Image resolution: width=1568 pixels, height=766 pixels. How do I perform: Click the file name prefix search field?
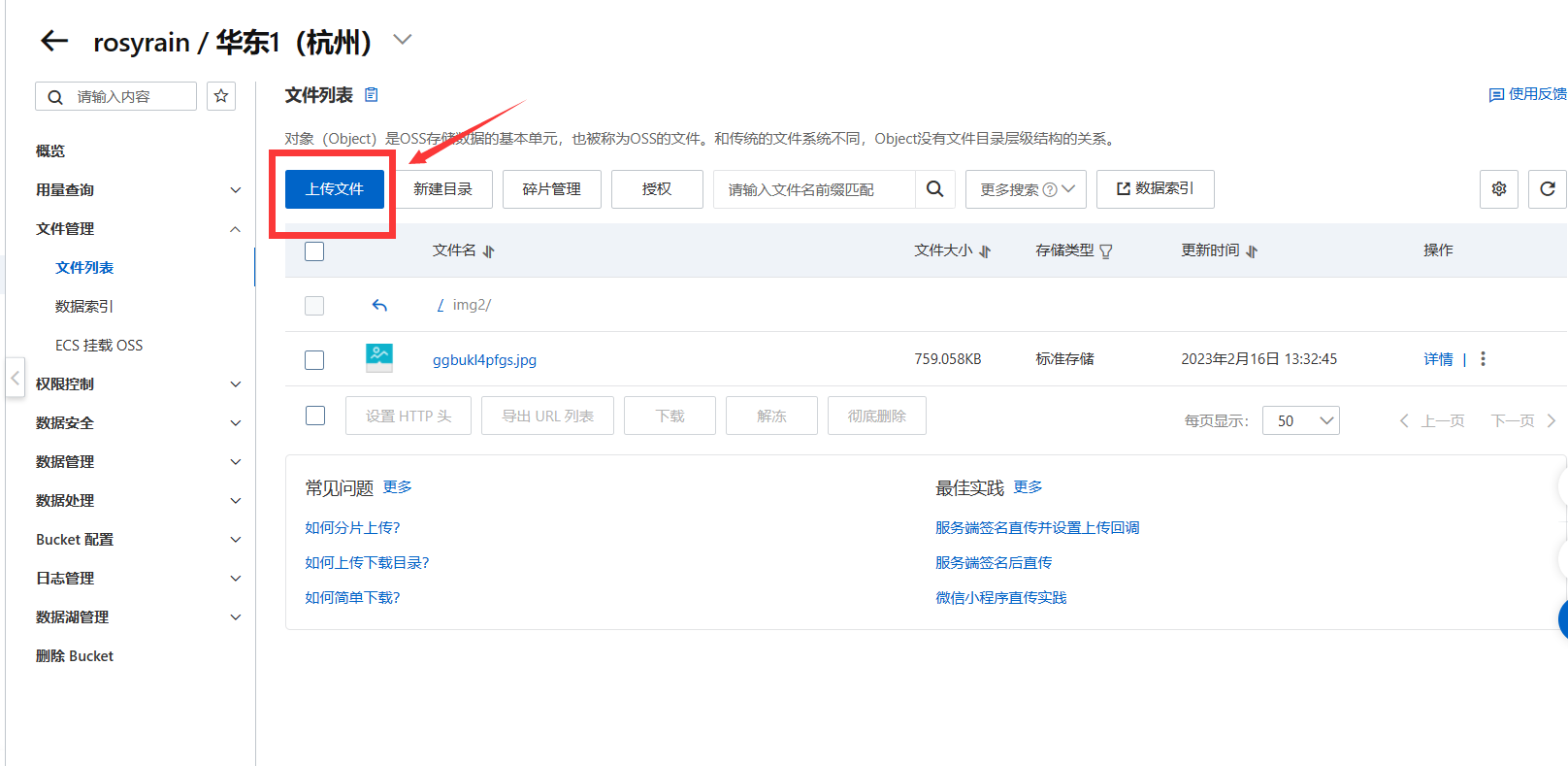[x=813, y=189]
